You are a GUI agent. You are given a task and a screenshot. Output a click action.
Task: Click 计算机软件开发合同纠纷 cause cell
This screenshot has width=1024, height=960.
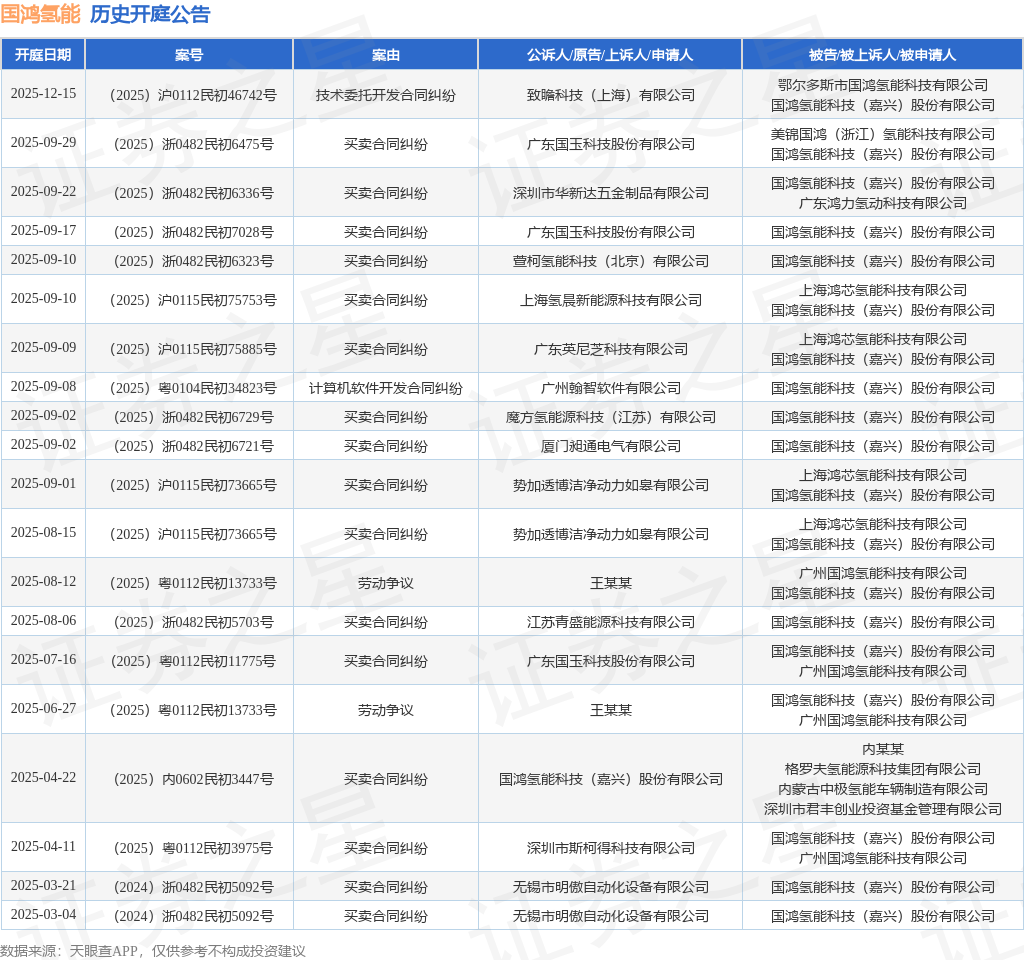coord(385,389)
